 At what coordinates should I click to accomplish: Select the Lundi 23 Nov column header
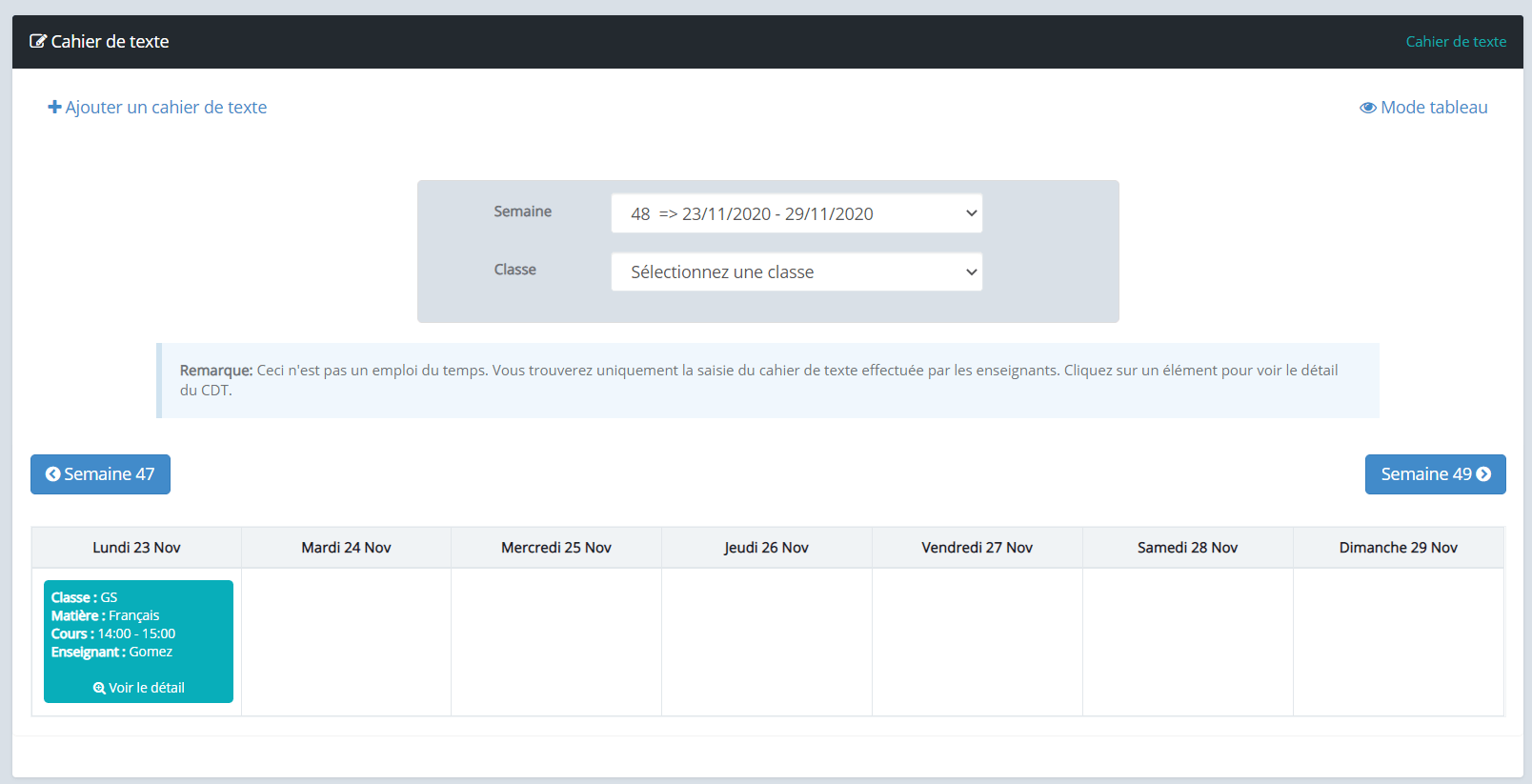136,548
